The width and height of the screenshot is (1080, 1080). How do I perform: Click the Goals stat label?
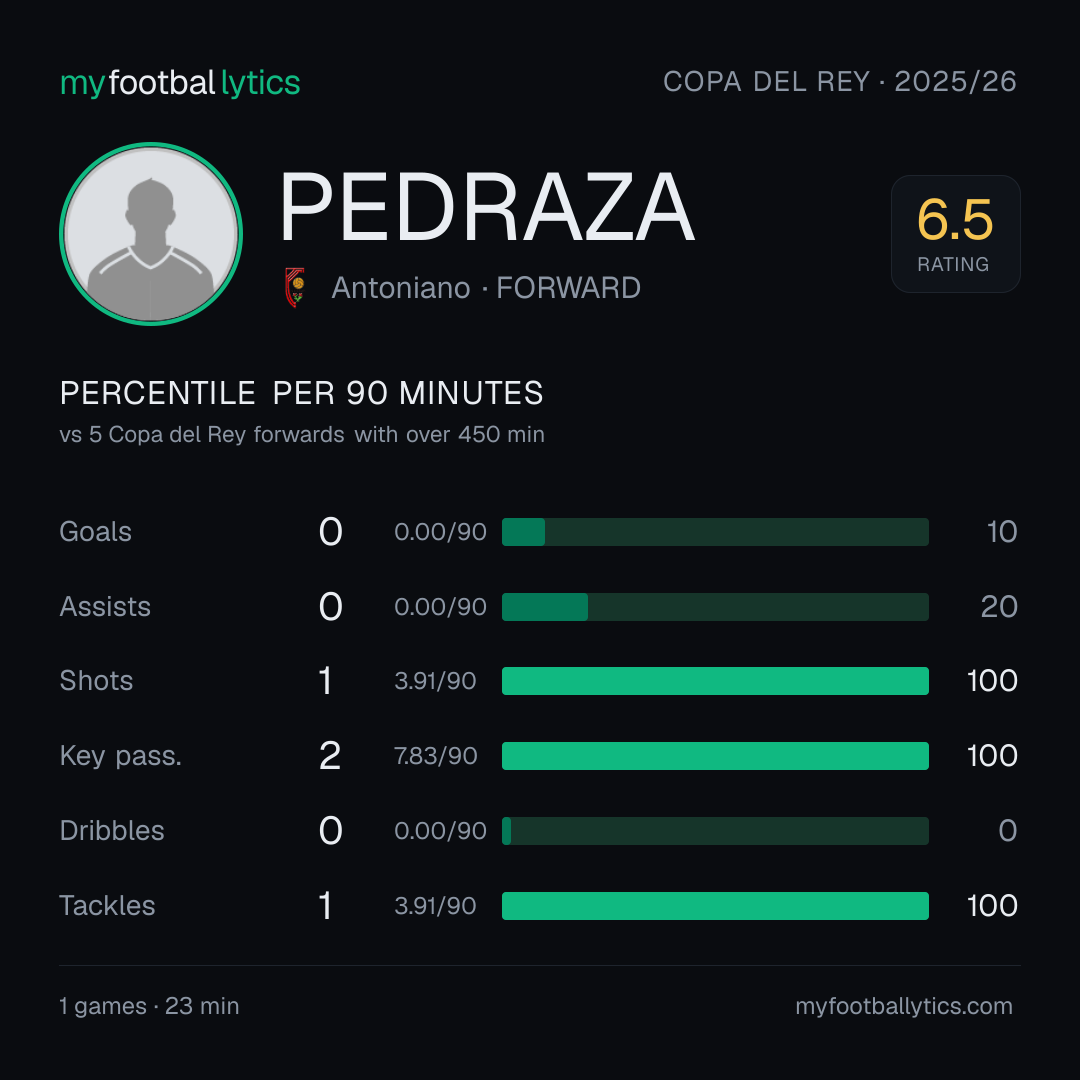pos(96,532)
